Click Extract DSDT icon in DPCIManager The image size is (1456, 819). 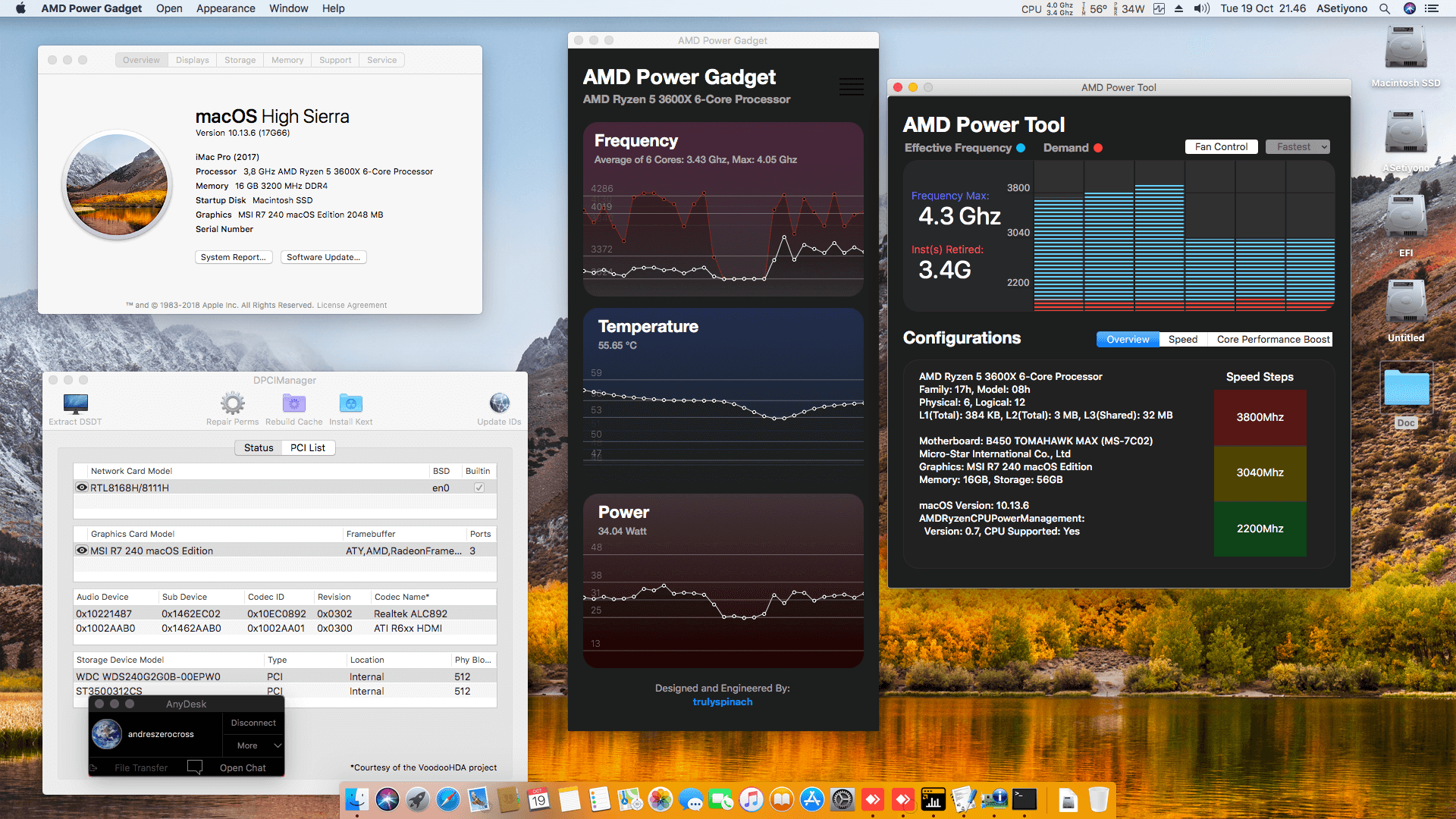click(x=75, y=403)
